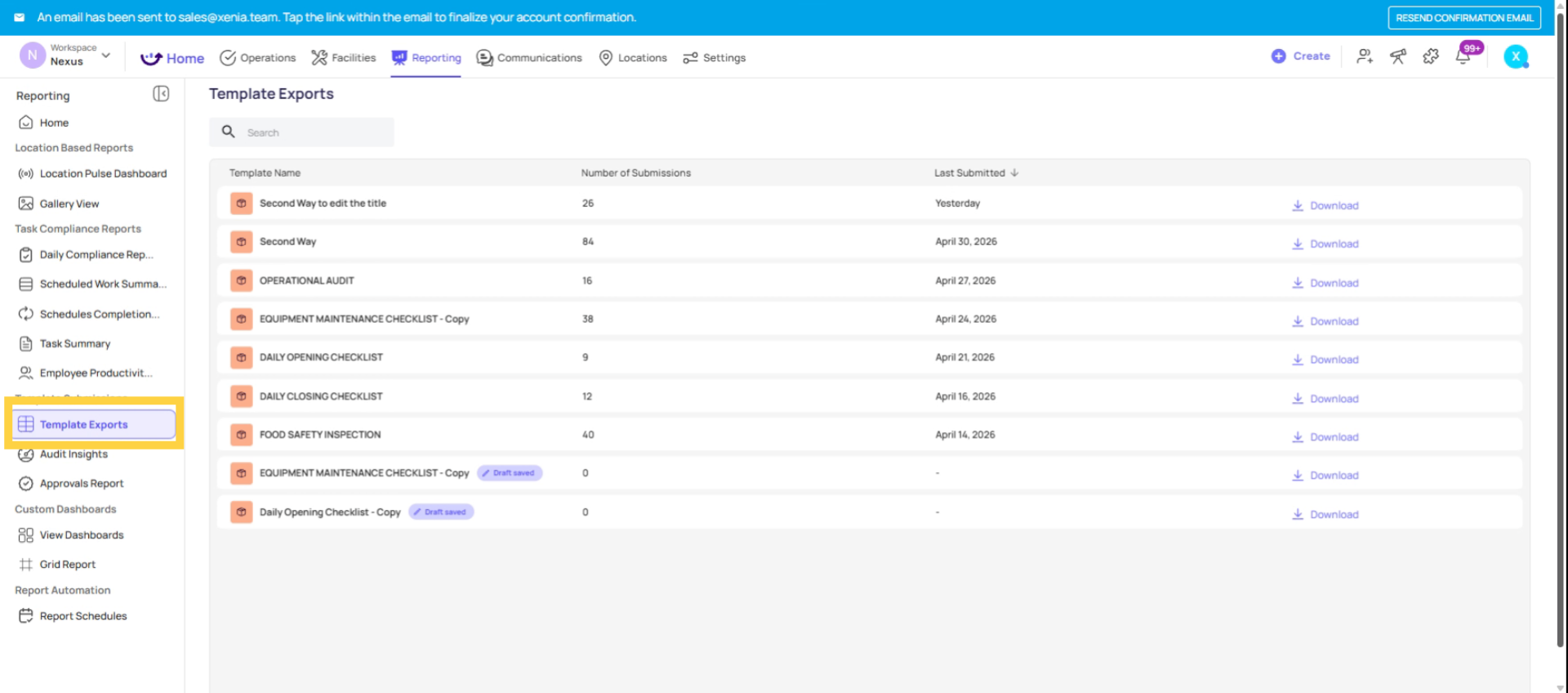Click the mail icon in the banner
1568x693 pixels.
tap(20, 17)
